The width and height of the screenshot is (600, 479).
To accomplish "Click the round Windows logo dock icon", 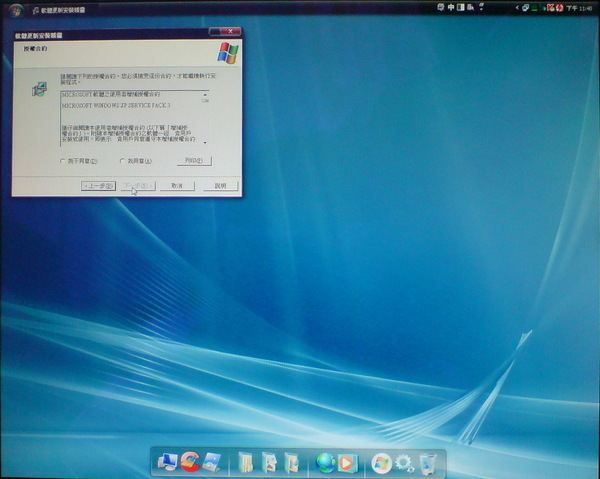I will point(381,463).
